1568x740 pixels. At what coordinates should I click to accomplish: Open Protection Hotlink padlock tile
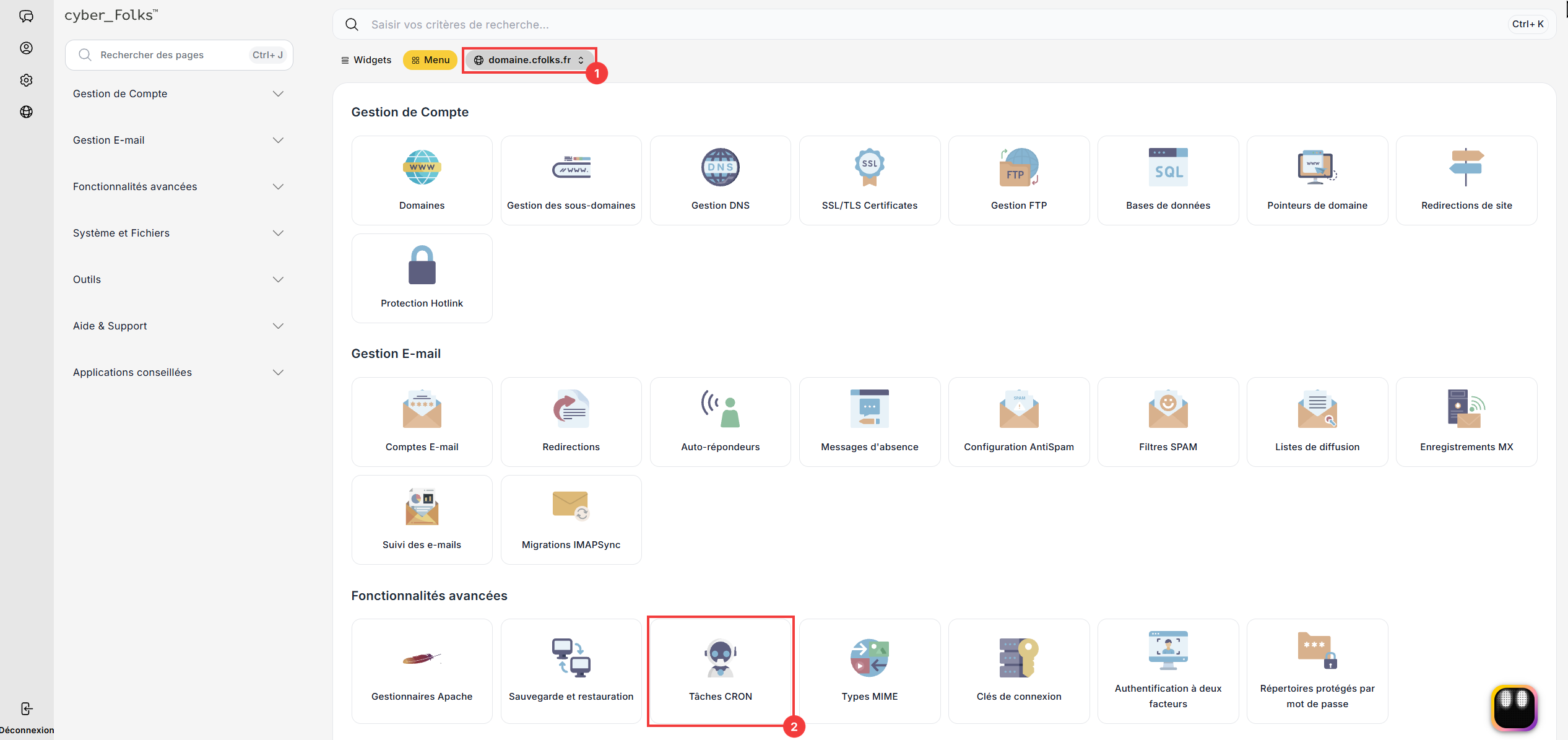pyautogui.click(x=422, y=278)
